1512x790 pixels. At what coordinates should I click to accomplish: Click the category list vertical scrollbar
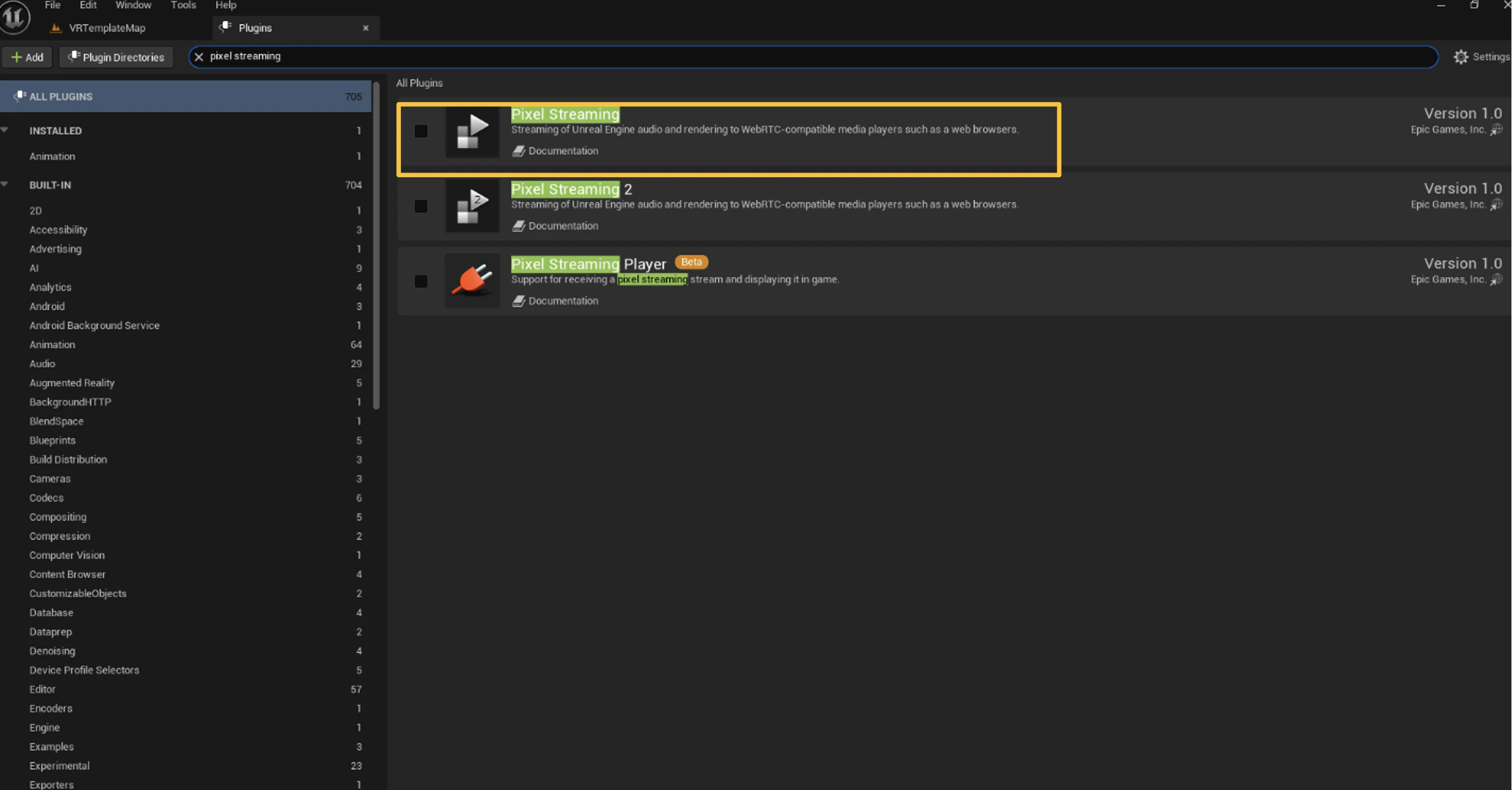pos(376,247)
